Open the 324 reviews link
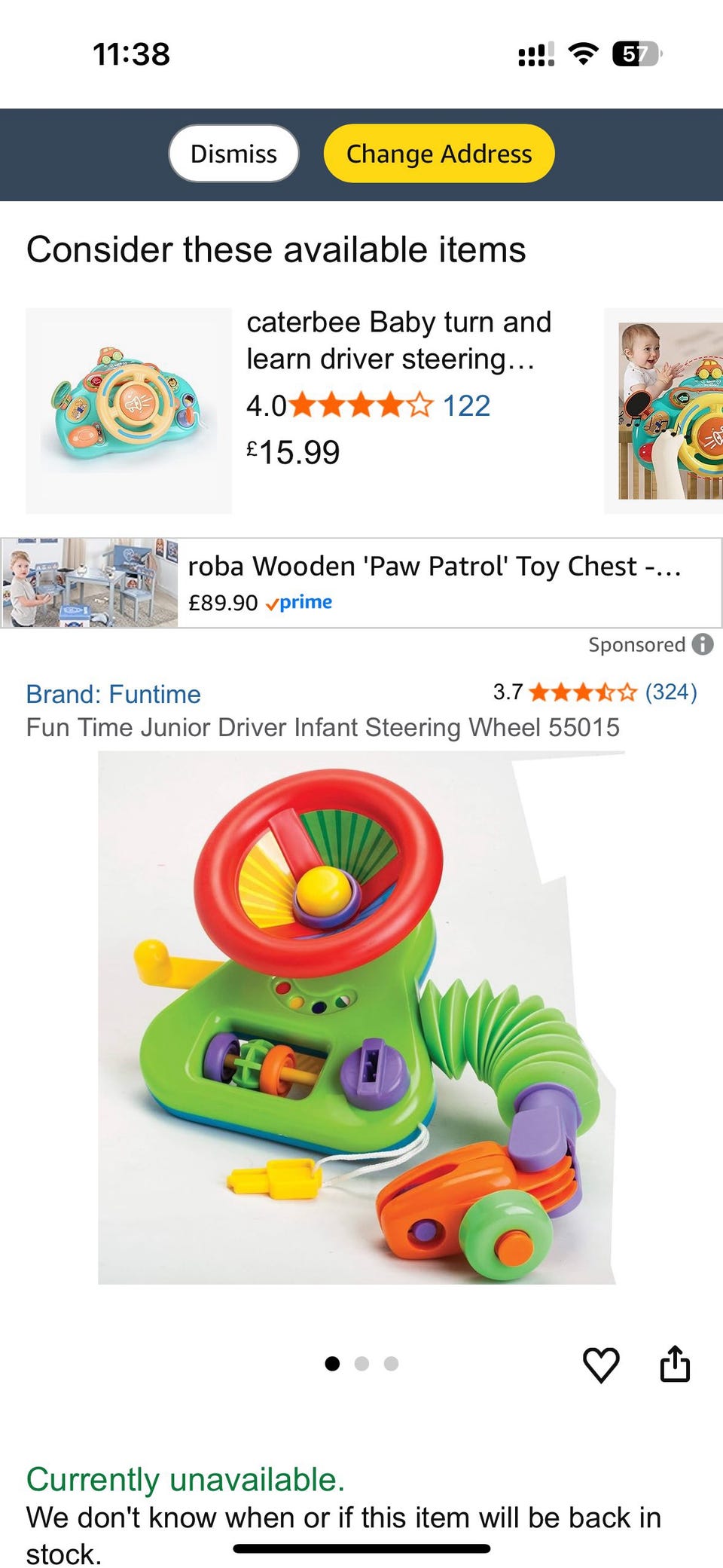This screenshot has height=1568, width=723. pos(671,692)
